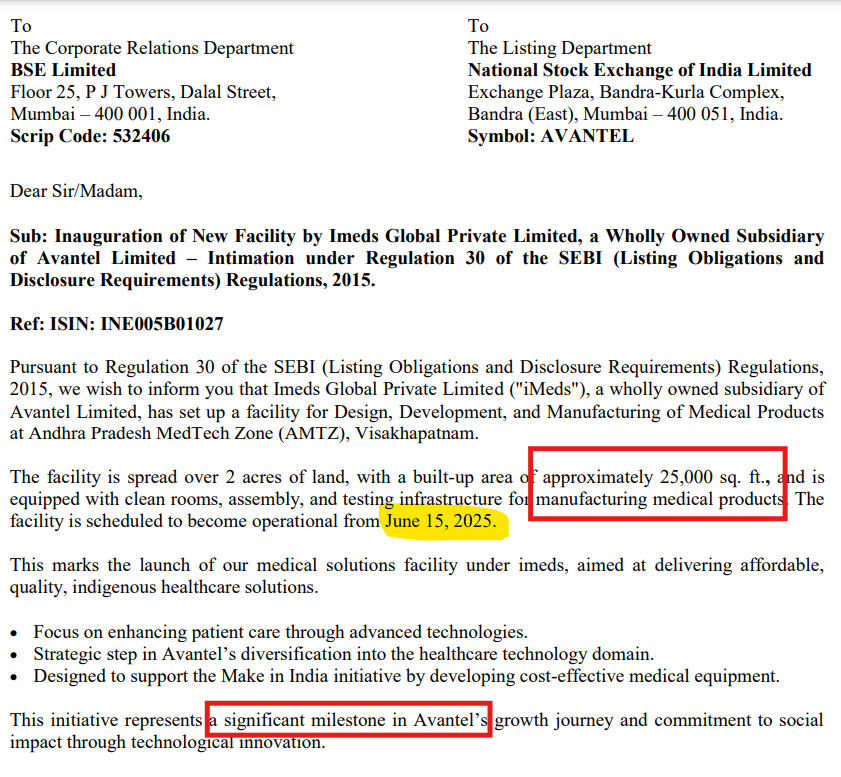
Task: Click red-boxed "approximately 25,000 sq. ft." text
Action: (x=658, y=475)
